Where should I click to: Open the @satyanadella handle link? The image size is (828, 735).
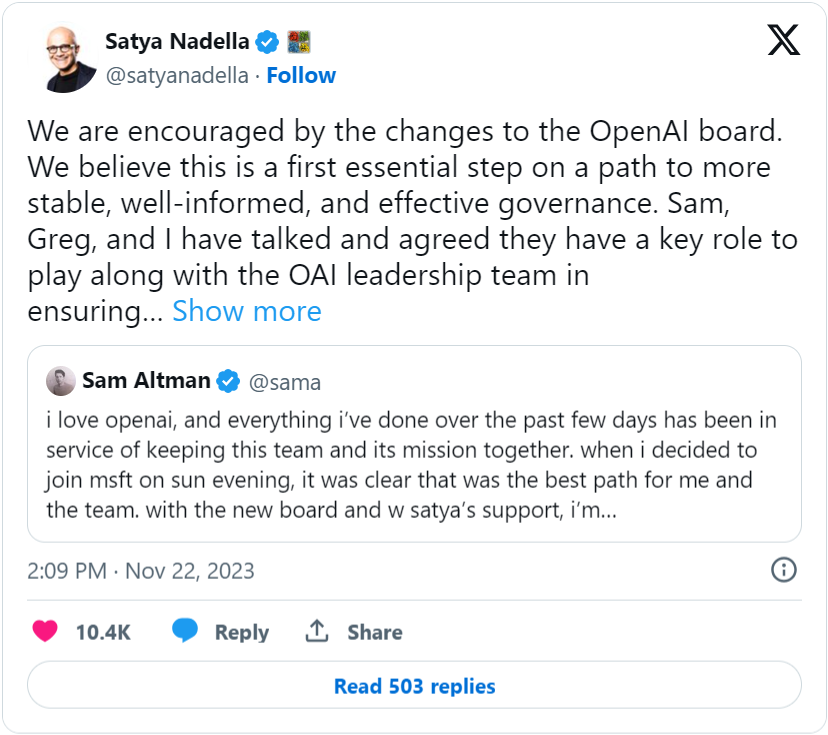177,76
